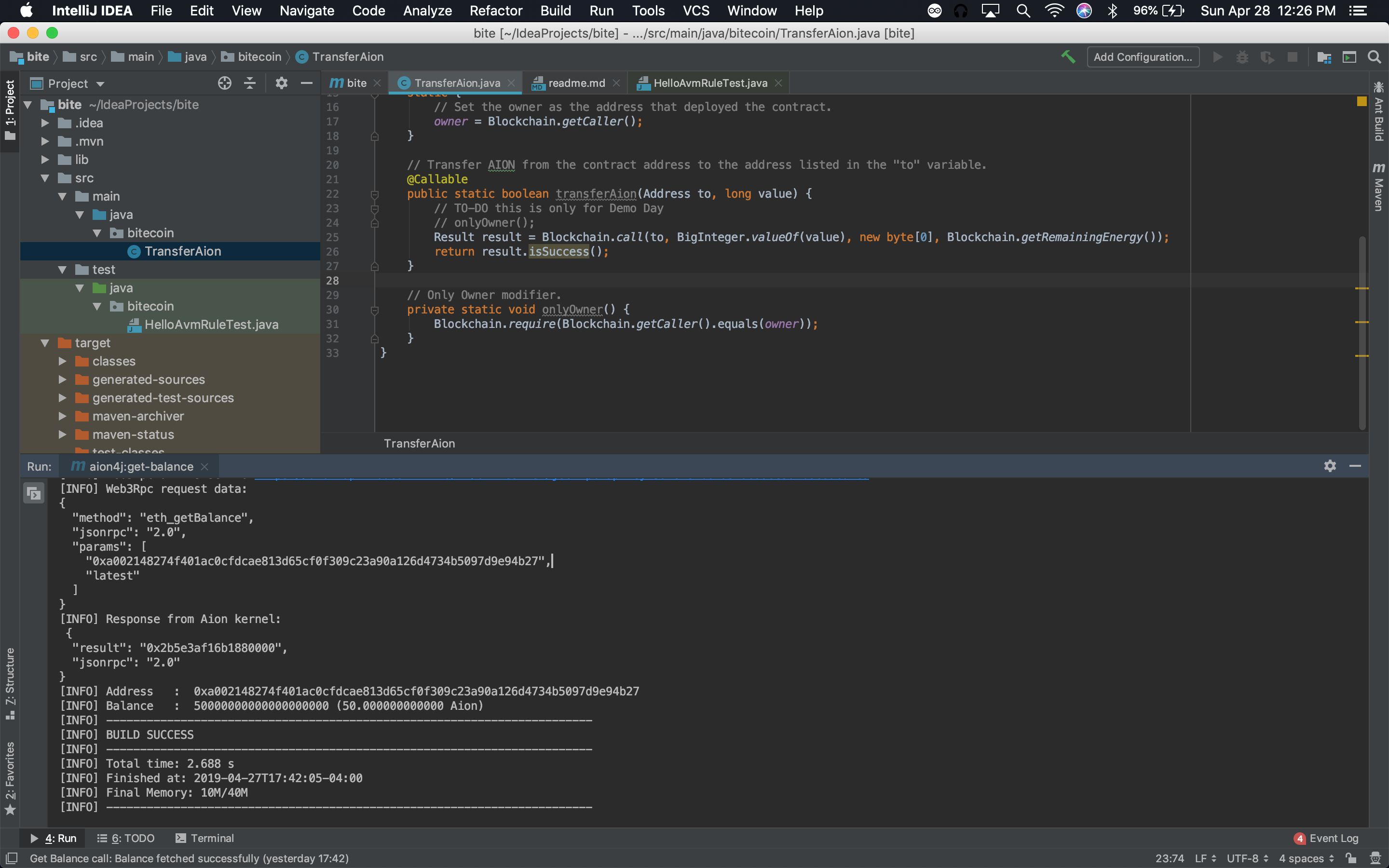Click Collapse All icon in Project panel
This screenshot has width=1389, height=868.
(250, 83)
